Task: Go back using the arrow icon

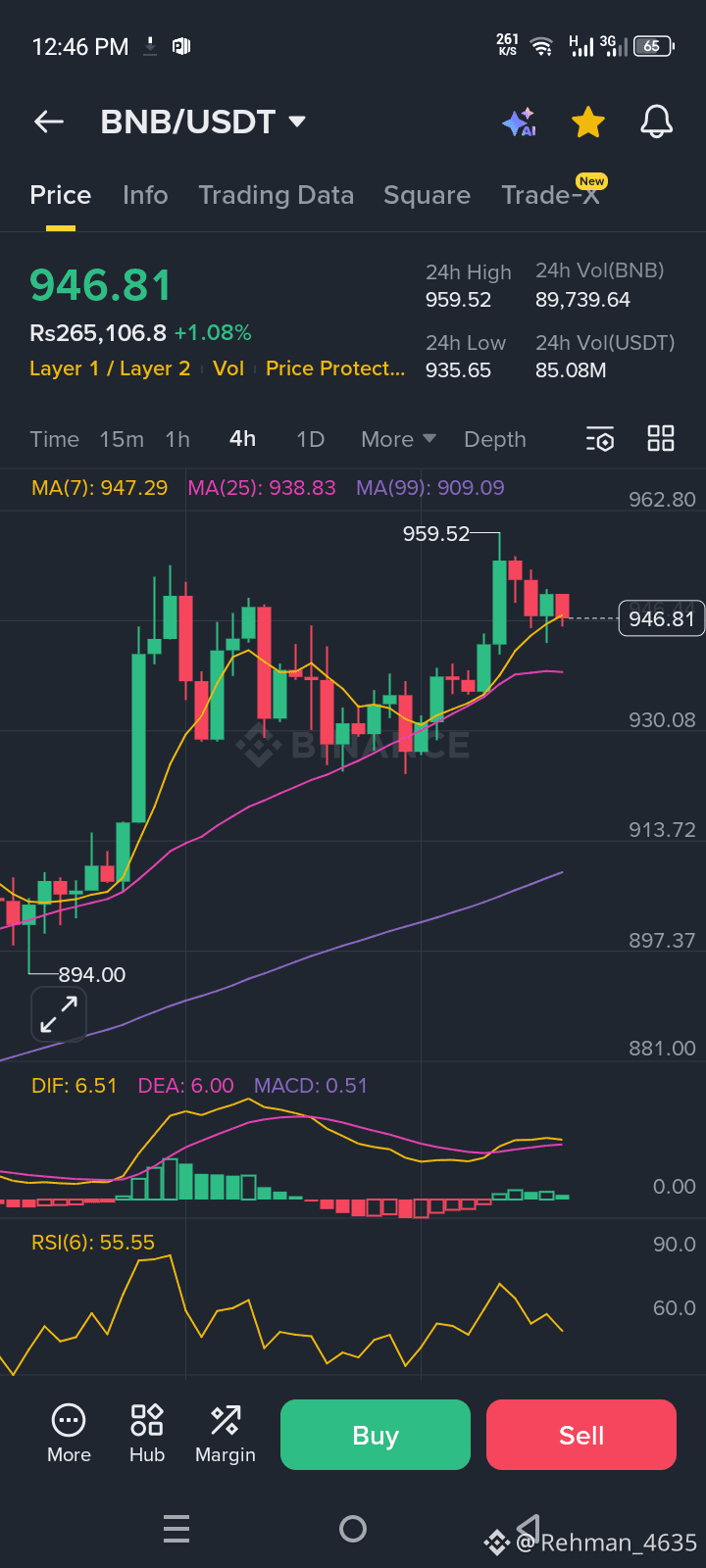Action: [x=49, y=122]
